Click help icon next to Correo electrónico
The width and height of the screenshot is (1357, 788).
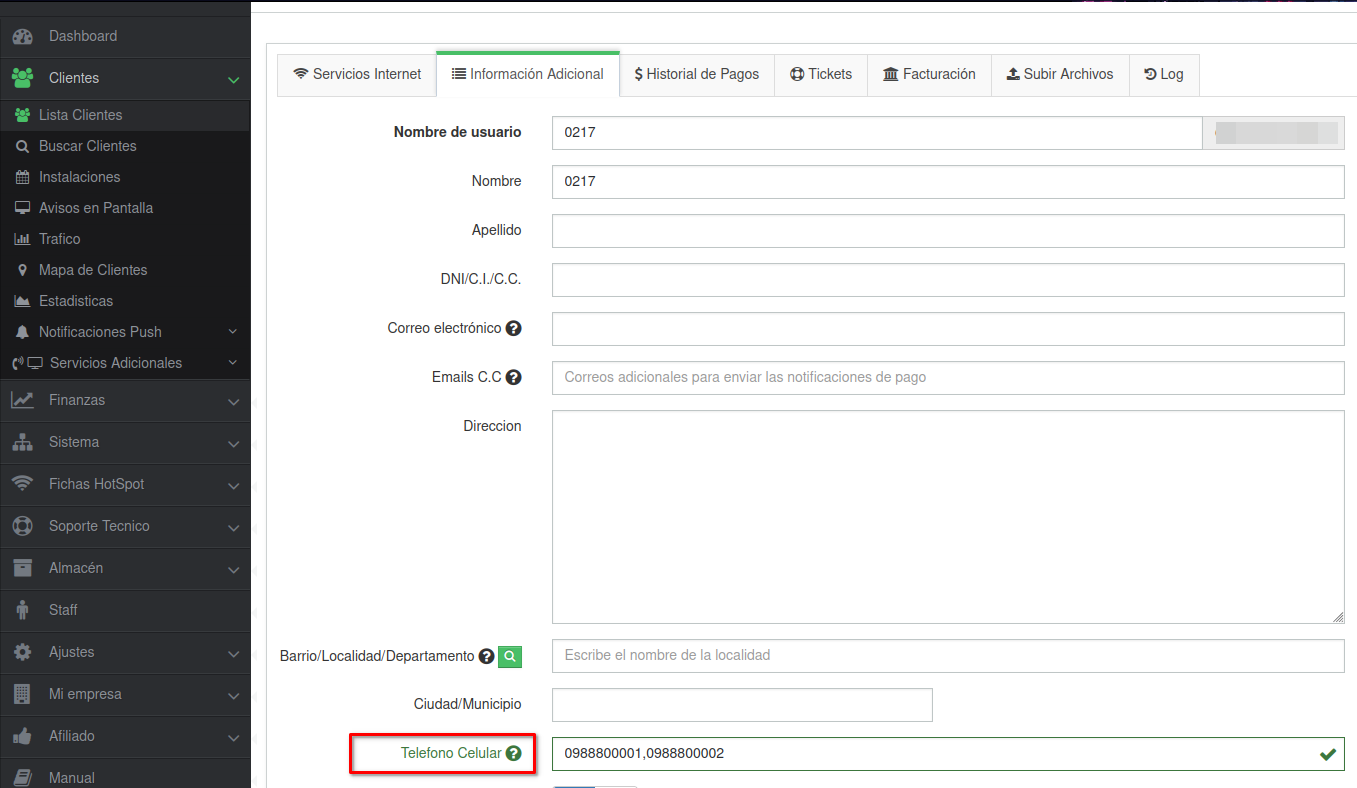click(x=514, y=328)
